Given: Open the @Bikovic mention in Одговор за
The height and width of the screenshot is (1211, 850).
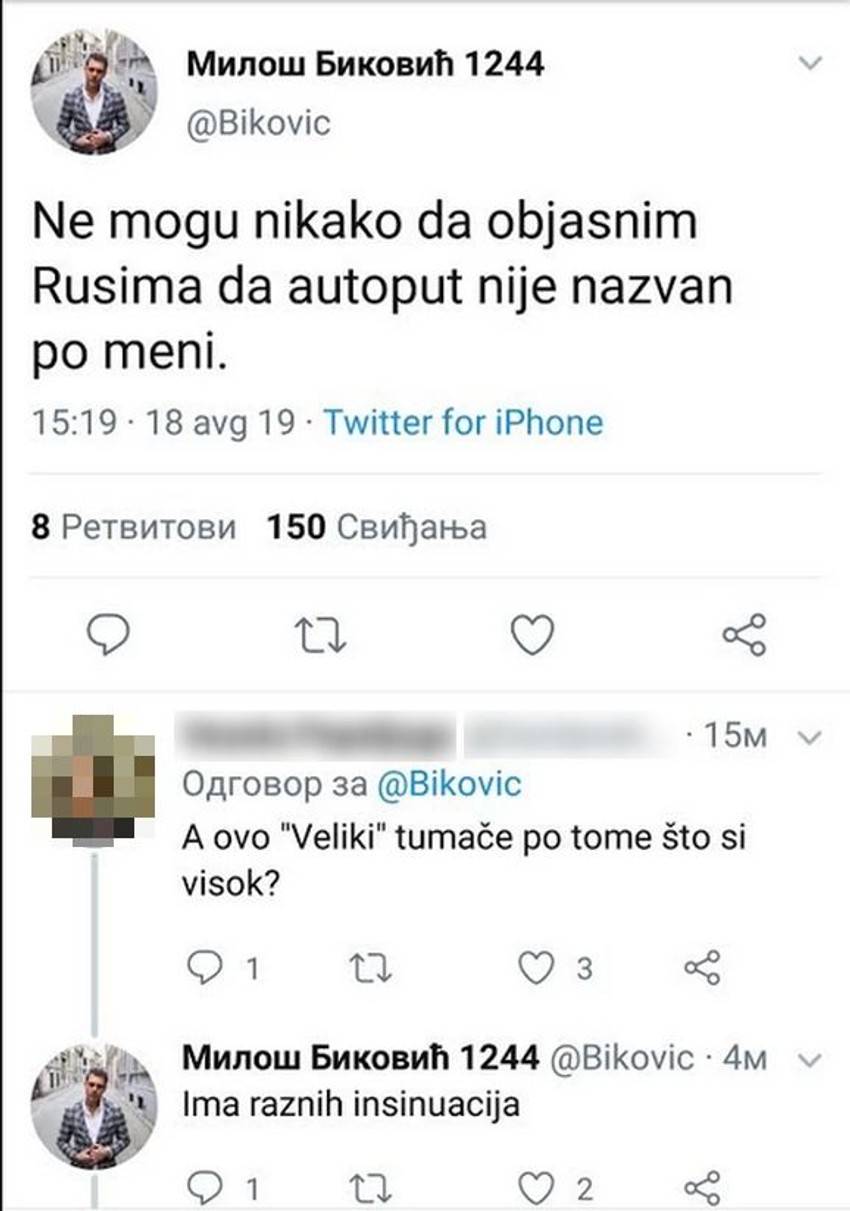Looking at the screenshot, I should click(449, 783).
